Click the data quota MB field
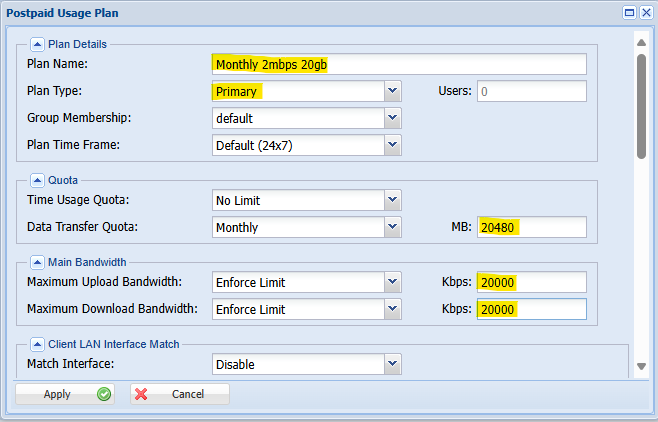This screenshot has width=658, height=422. click(532, 227)
